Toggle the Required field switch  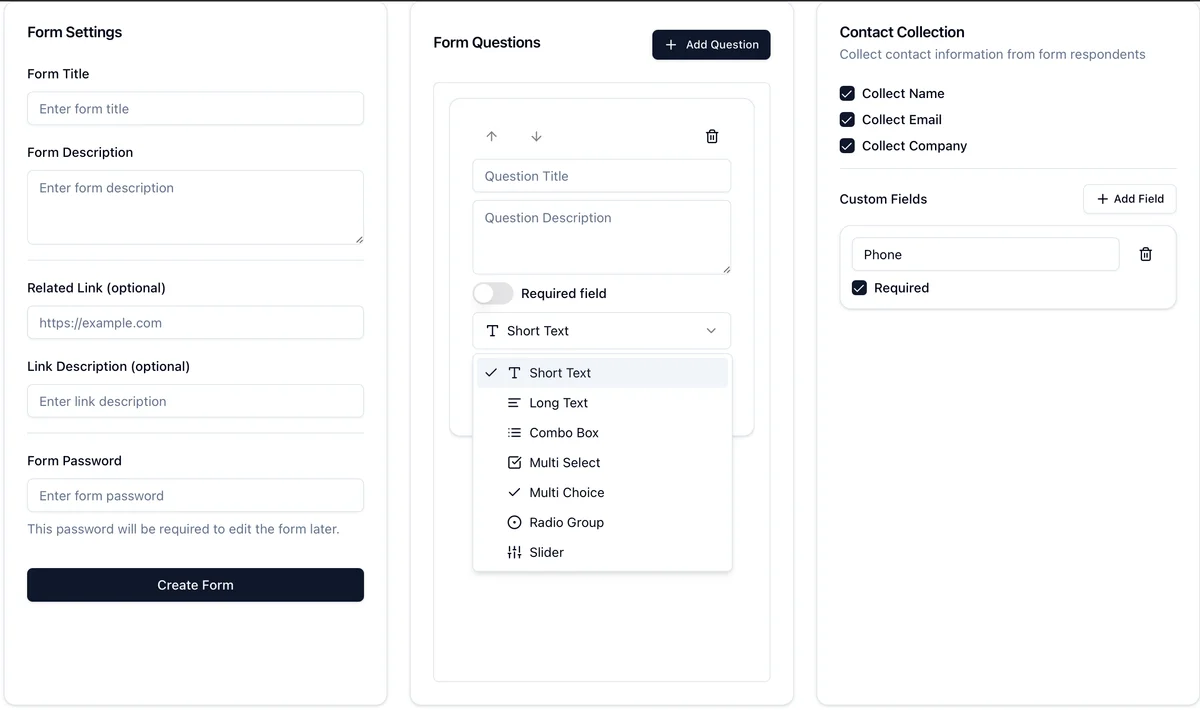click(x=493, y=293)
